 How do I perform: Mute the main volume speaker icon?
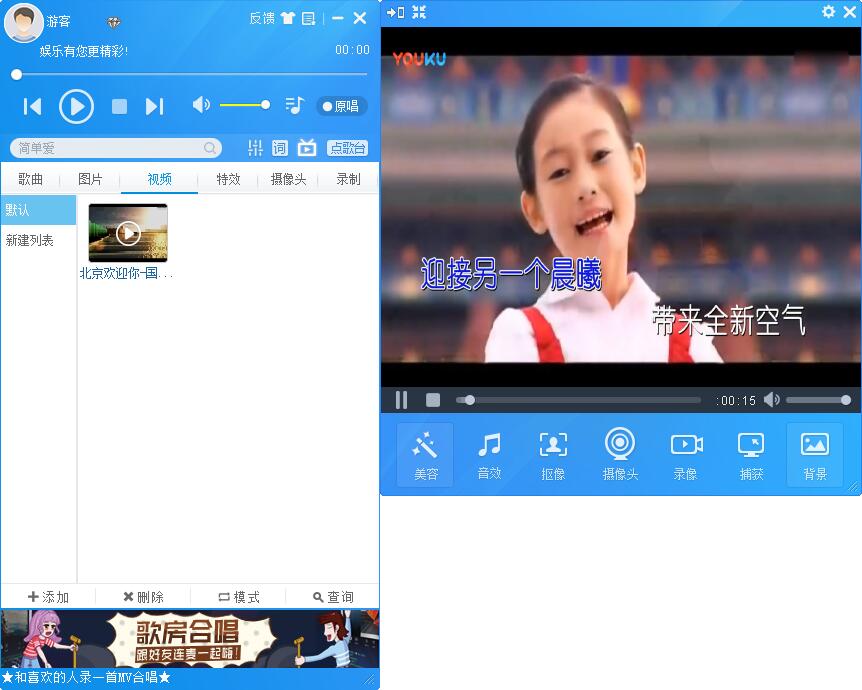(201, 104)
